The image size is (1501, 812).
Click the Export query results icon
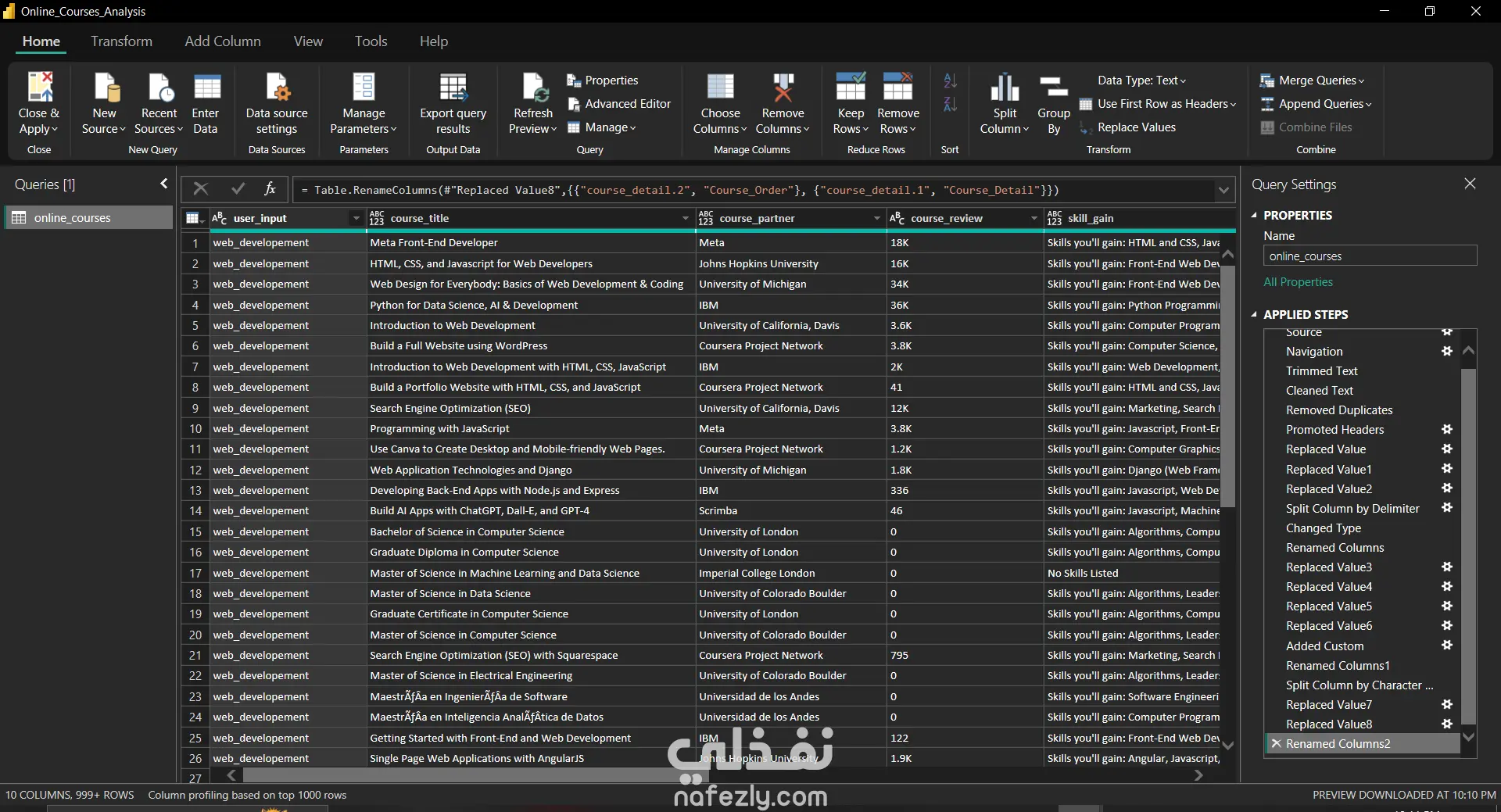tap(453, 87)
